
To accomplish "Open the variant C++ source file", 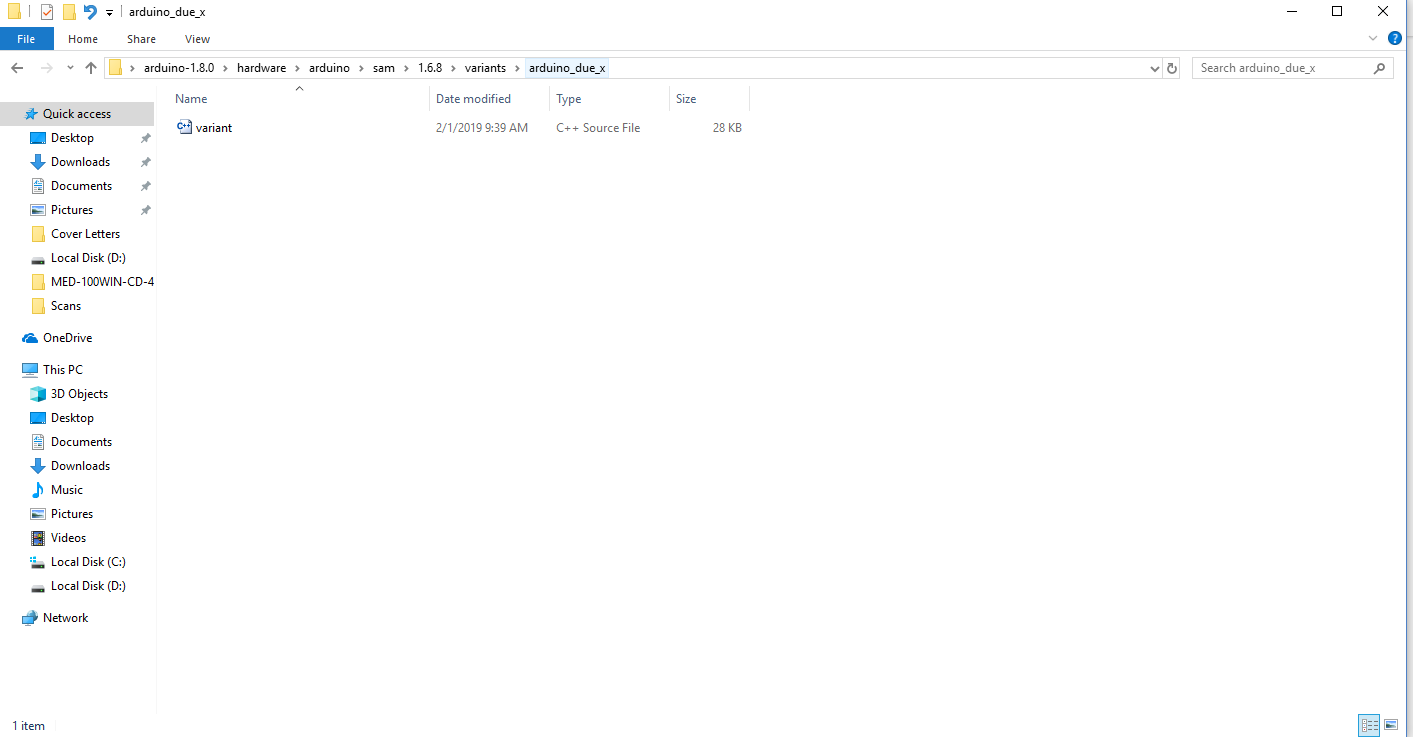I will 213,127.
